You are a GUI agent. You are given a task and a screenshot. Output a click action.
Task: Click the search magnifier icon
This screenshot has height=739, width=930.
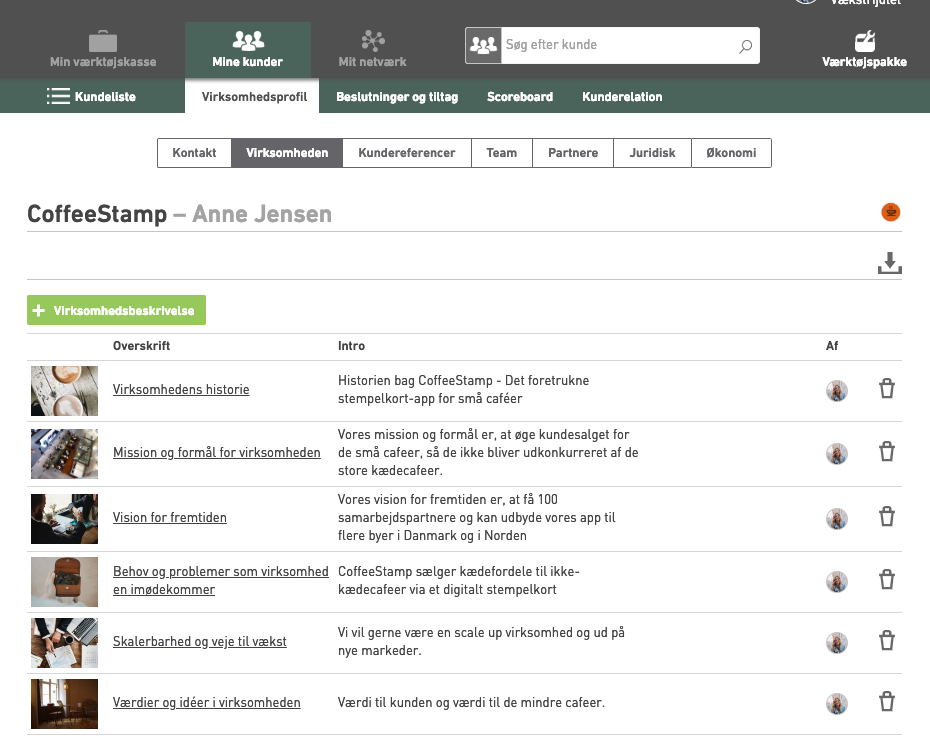[746, 46]
